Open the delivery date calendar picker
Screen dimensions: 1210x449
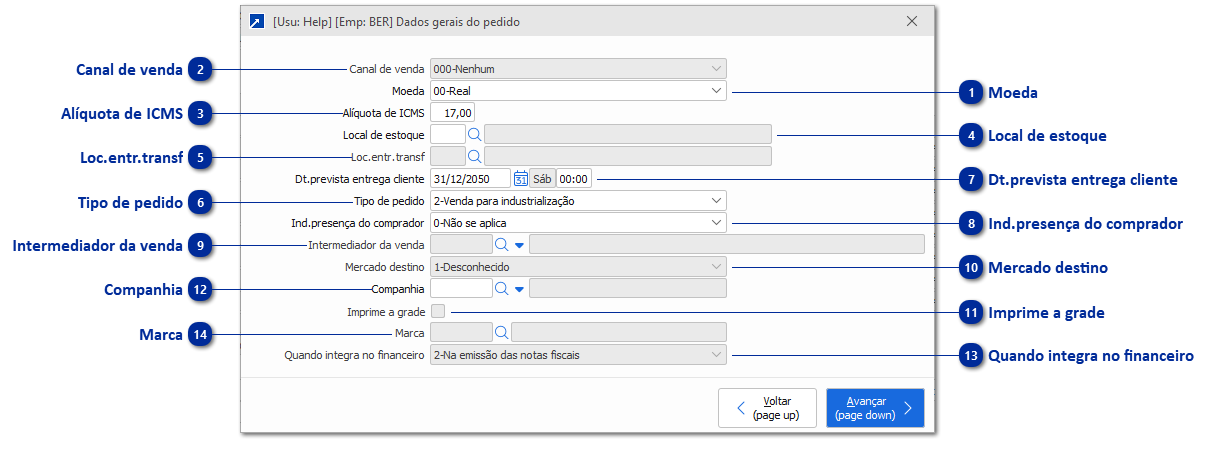[x=520, y=179]
